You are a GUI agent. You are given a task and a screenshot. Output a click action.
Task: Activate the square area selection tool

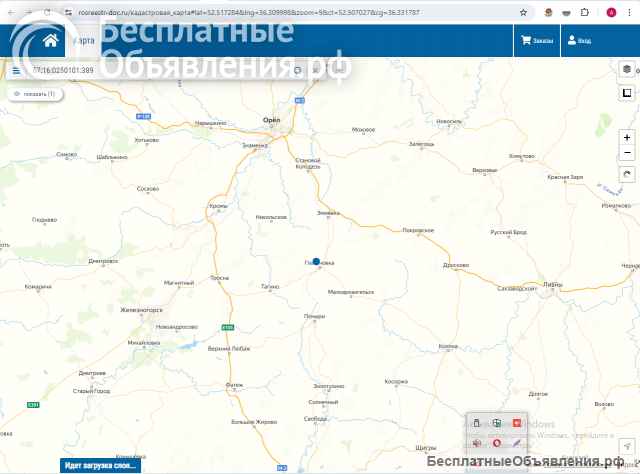coord(627,93)
